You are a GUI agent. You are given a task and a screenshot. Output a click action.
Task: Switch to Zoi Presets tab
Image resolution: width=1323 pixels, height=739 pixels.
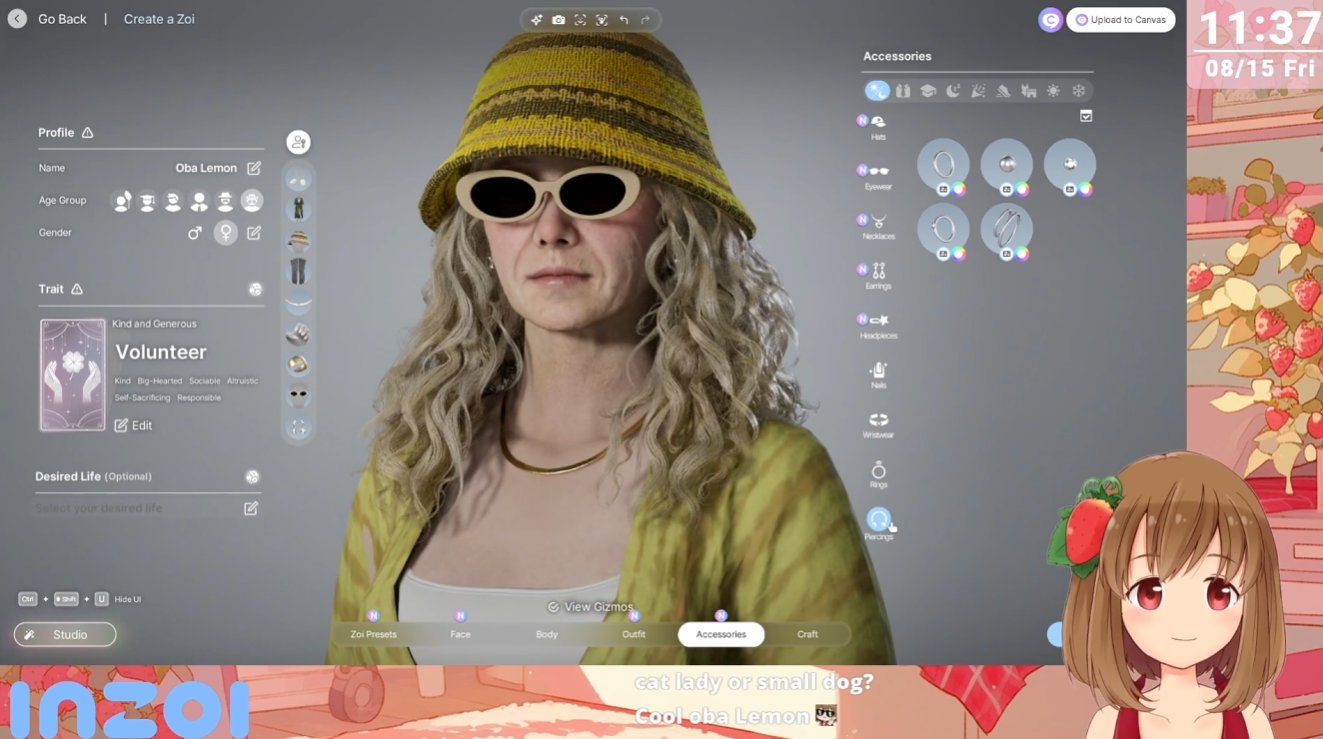pyautogui.click(x=373, y=634)
